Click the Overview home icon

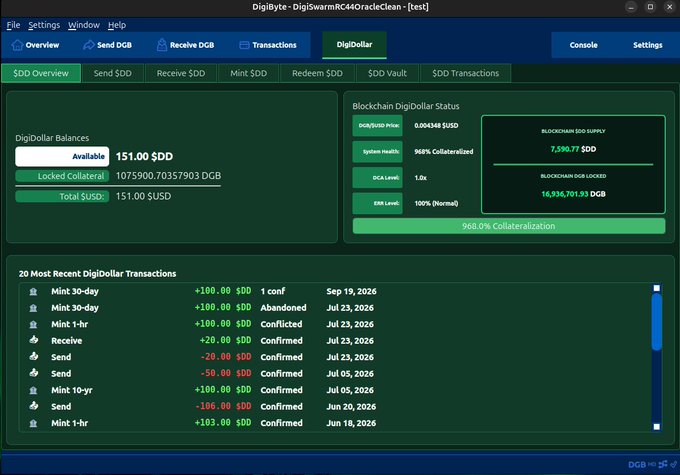coord(17,45)
